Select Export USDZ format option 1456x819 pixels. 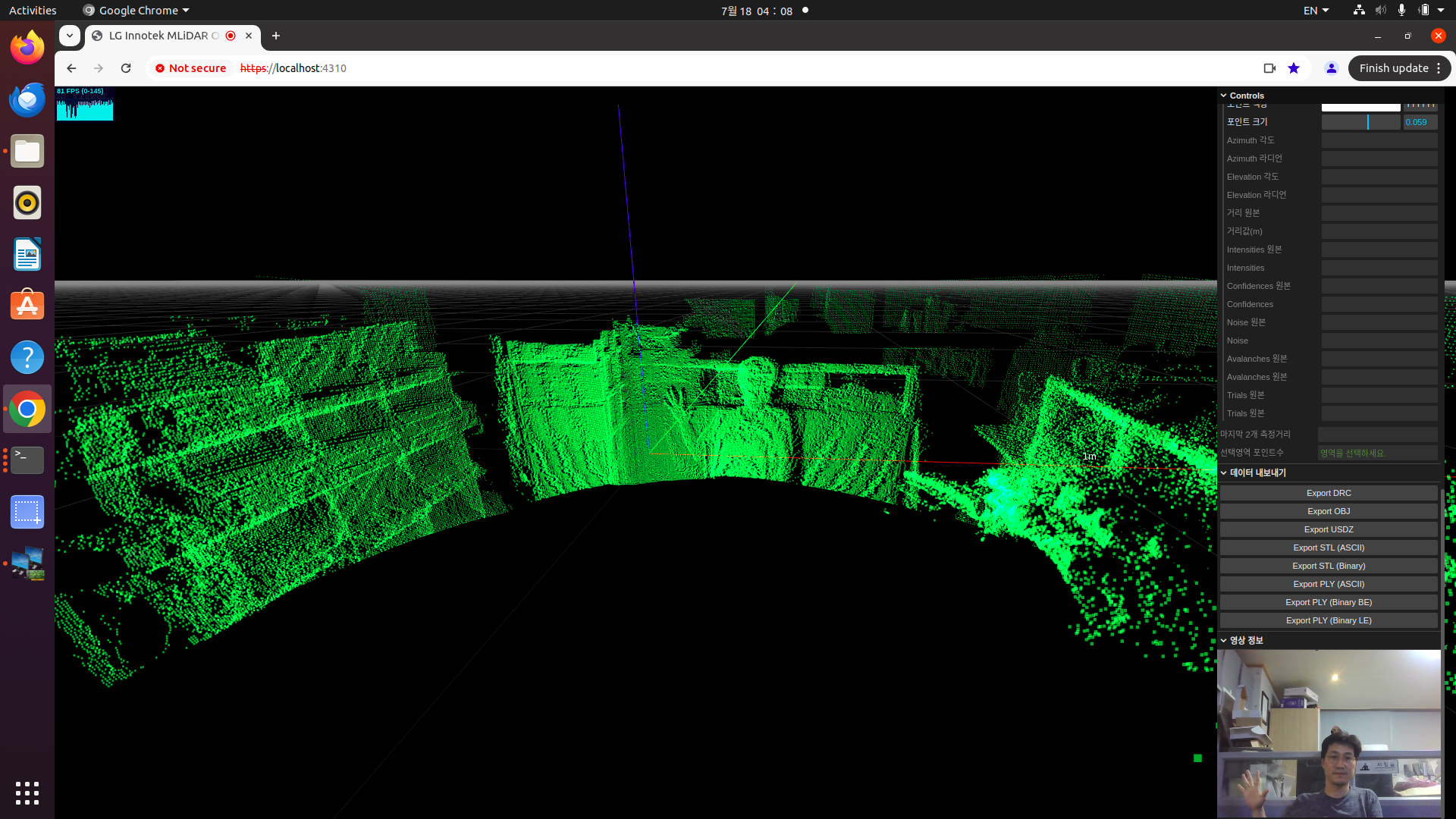point(1328,529)
